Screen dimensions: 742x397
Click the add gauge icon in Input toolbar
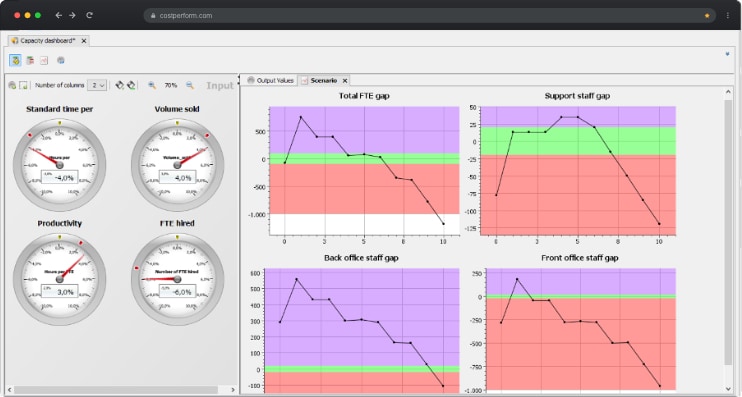12,85
